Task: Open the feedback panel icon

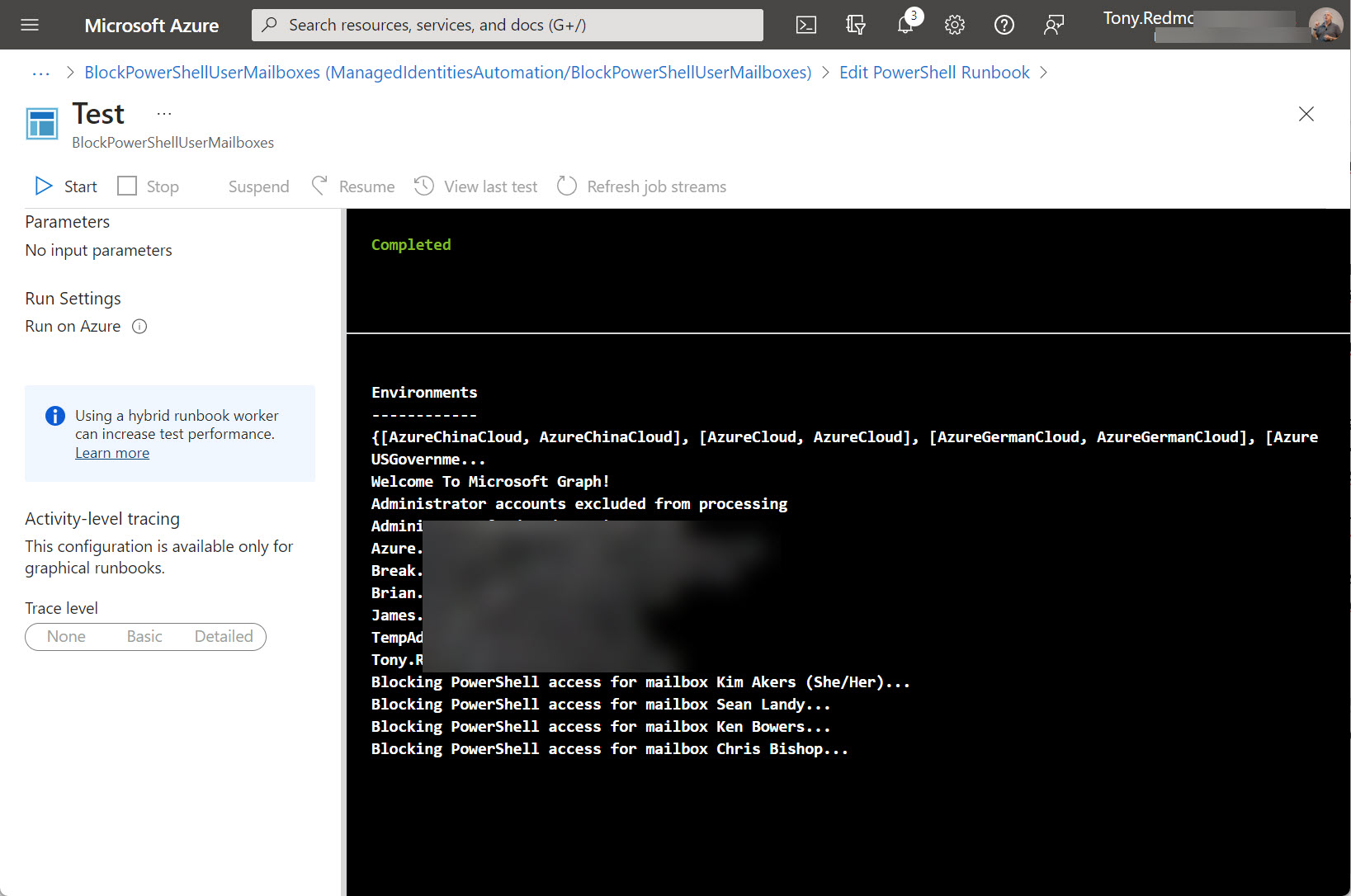Action: pos(1054,25)
